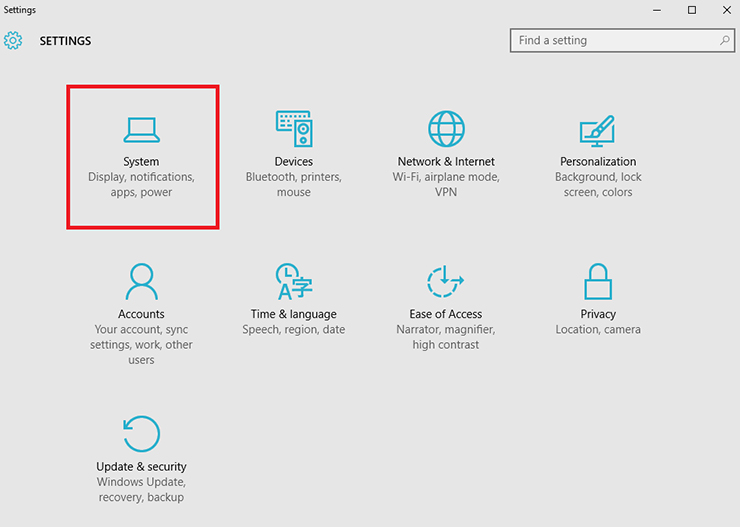Focus the Find a setting field
The height and width of the screenshot is (527, 740).
click(x=622, y=41)
